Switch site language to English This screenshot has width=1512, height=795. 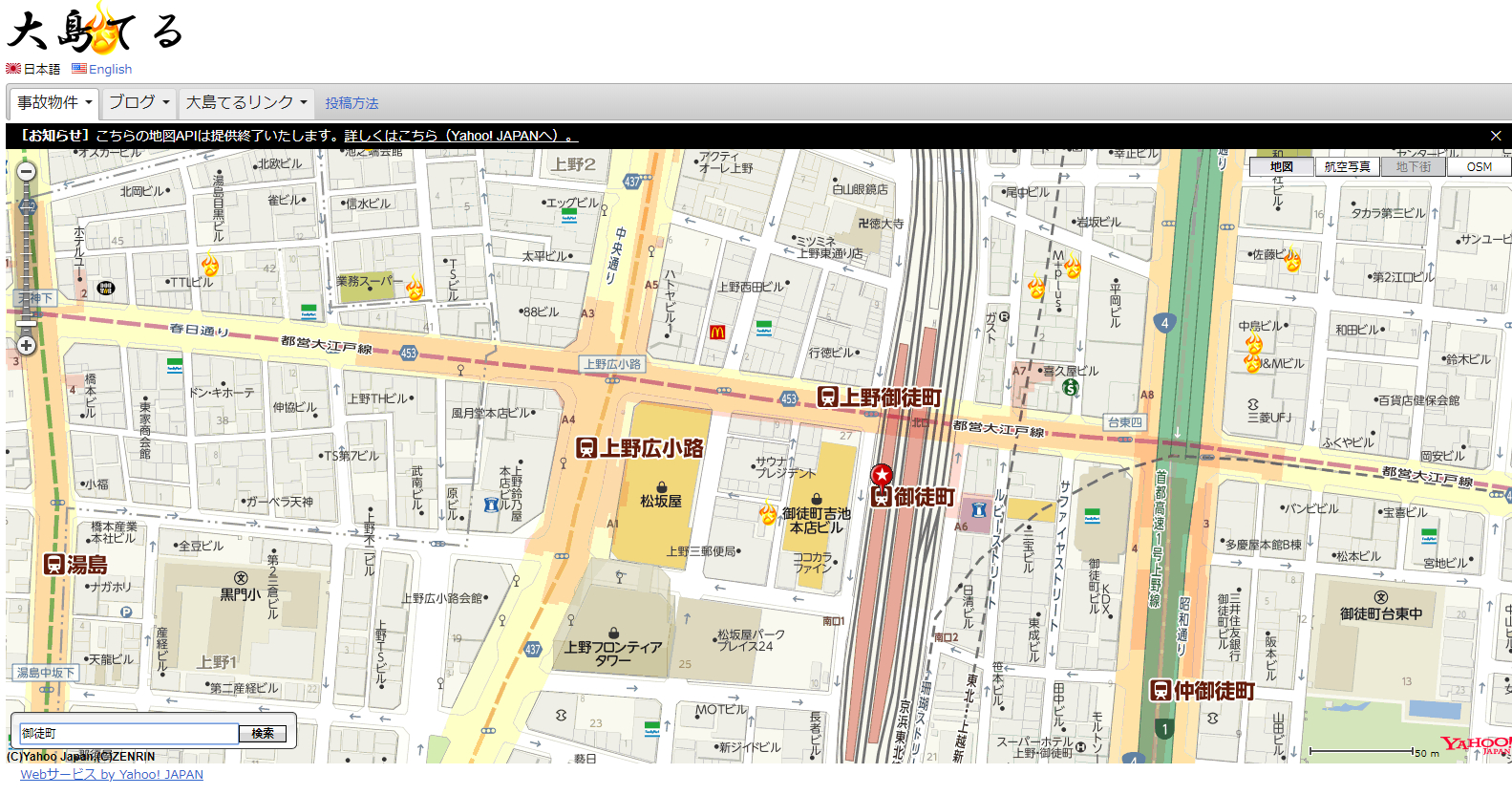pyautogui.click(x=110, y=69)
